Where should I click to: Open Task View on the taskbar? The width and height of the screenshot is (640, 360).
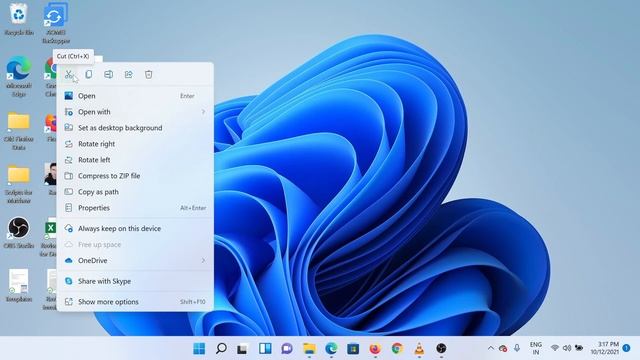(242, 349)
